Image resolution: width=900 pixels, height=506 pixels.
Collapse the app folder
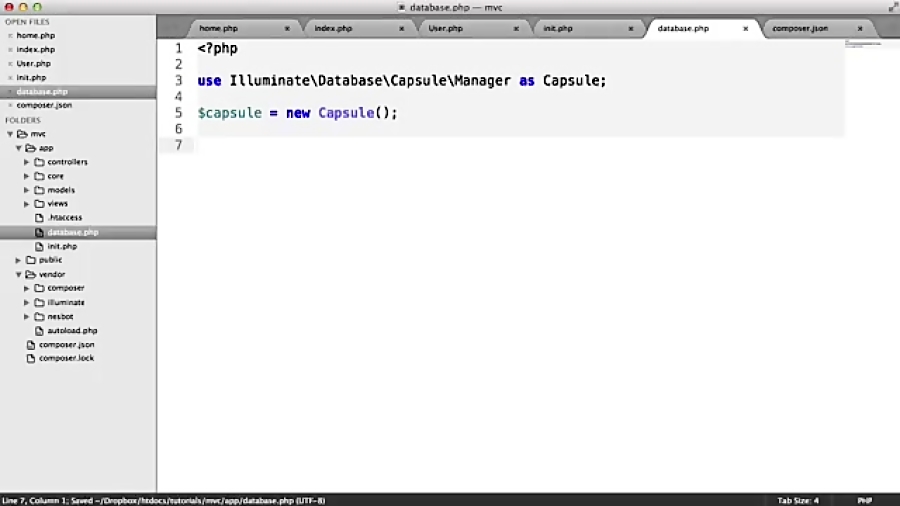[x=18, y=148]
